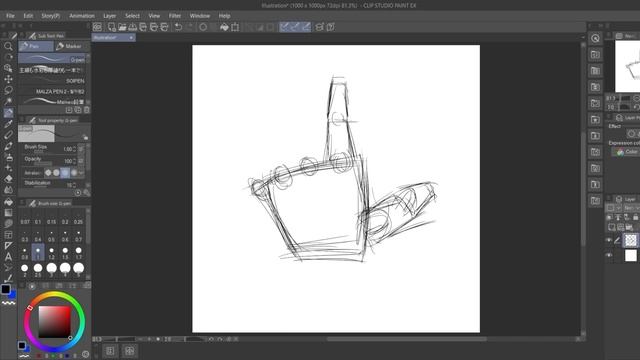Delete sub tool with trash icon
Viewport: 640px width, 360px height.
pos(87,110)
